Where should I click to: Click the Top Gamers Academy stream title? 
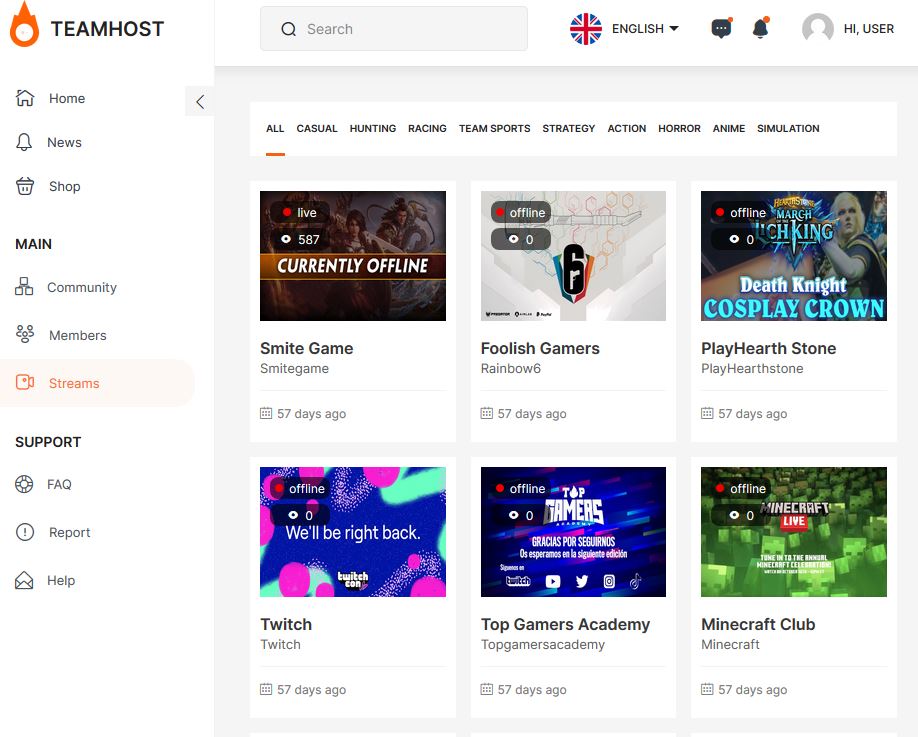pyautogui.click(x=566, y=624)
